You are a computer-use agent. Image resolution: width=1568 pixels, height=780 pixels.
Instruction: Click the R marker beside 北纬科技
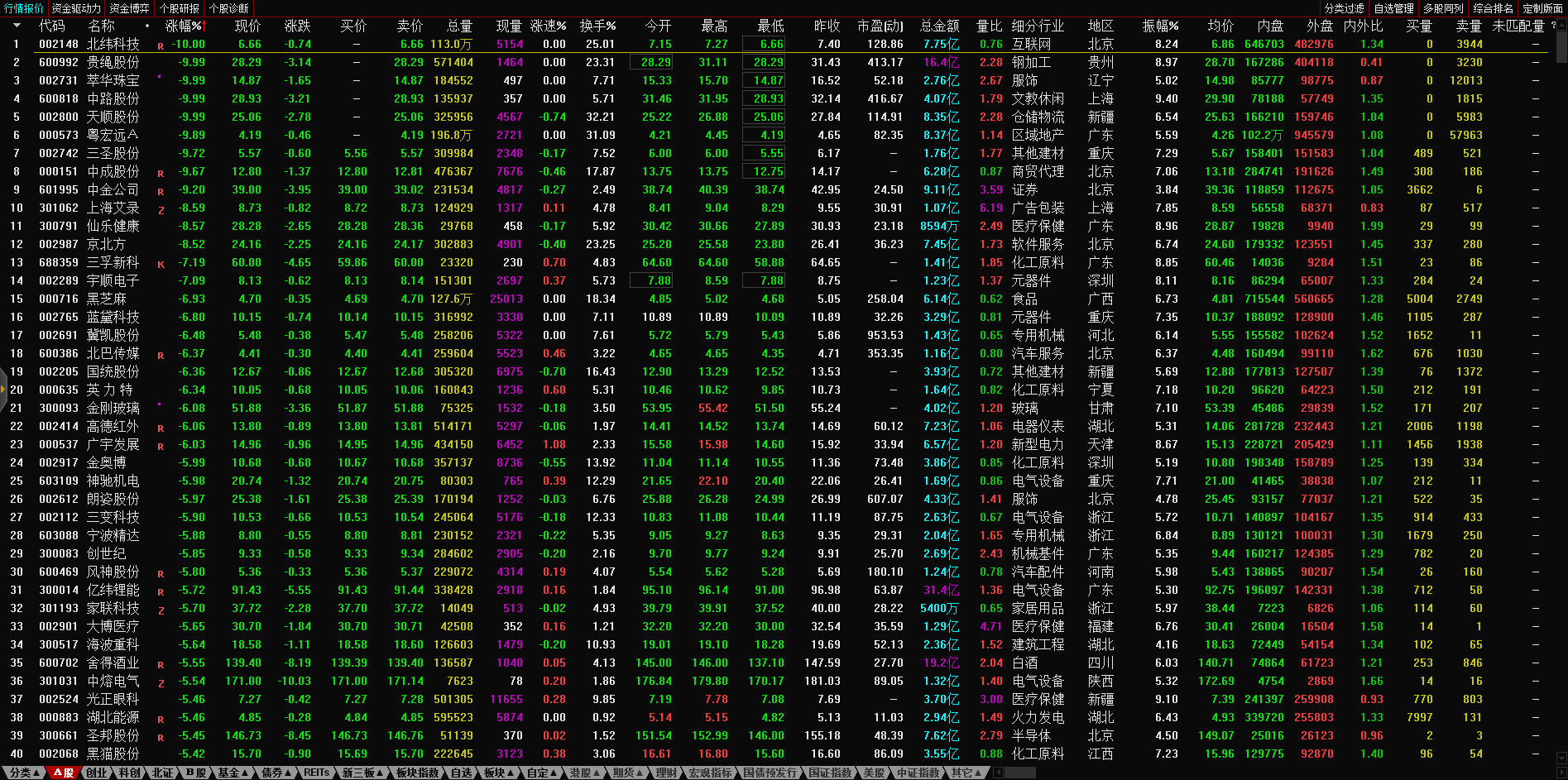(161, 46)
